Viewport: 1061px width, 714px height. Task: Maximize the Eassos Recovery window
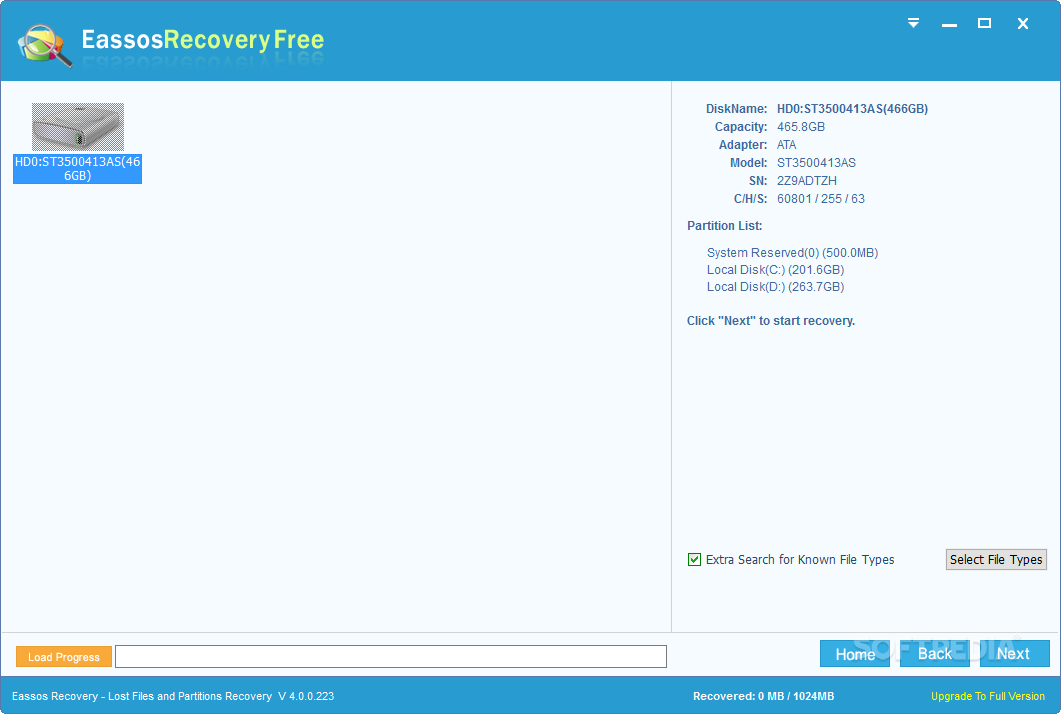pyautogui.click(x=985, y=24)
